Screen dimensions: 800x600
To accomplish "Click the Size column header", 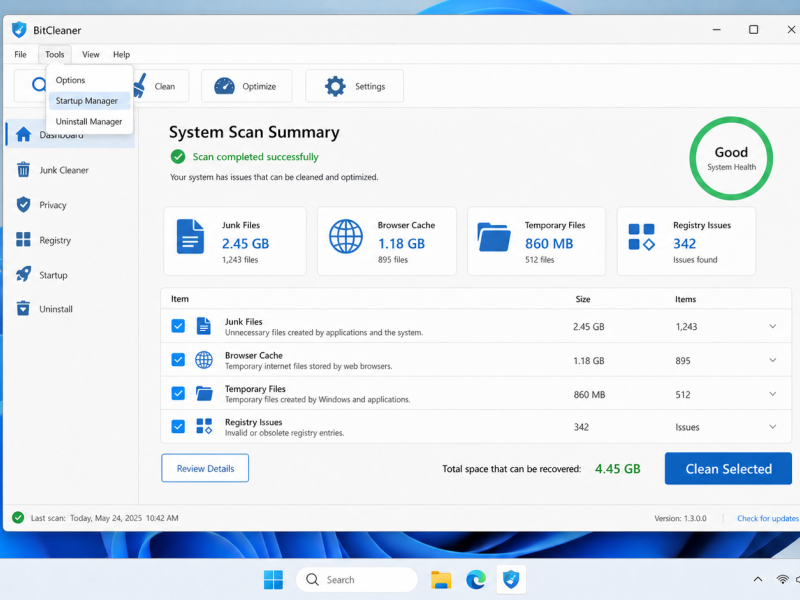I will click(583, 299).
